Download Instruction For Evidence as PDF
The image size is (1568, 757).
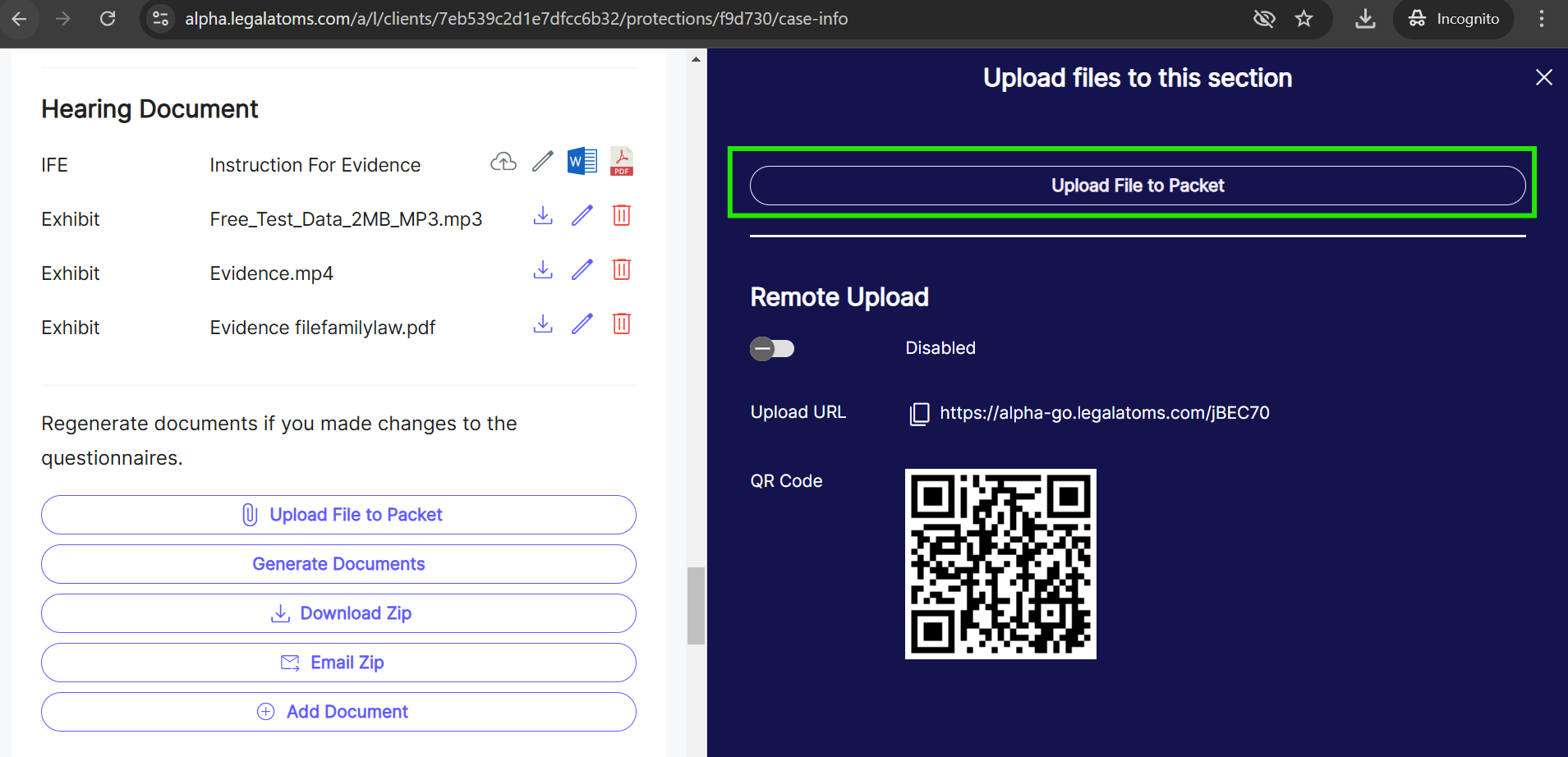pyautogui.click(x=622, y=161)
